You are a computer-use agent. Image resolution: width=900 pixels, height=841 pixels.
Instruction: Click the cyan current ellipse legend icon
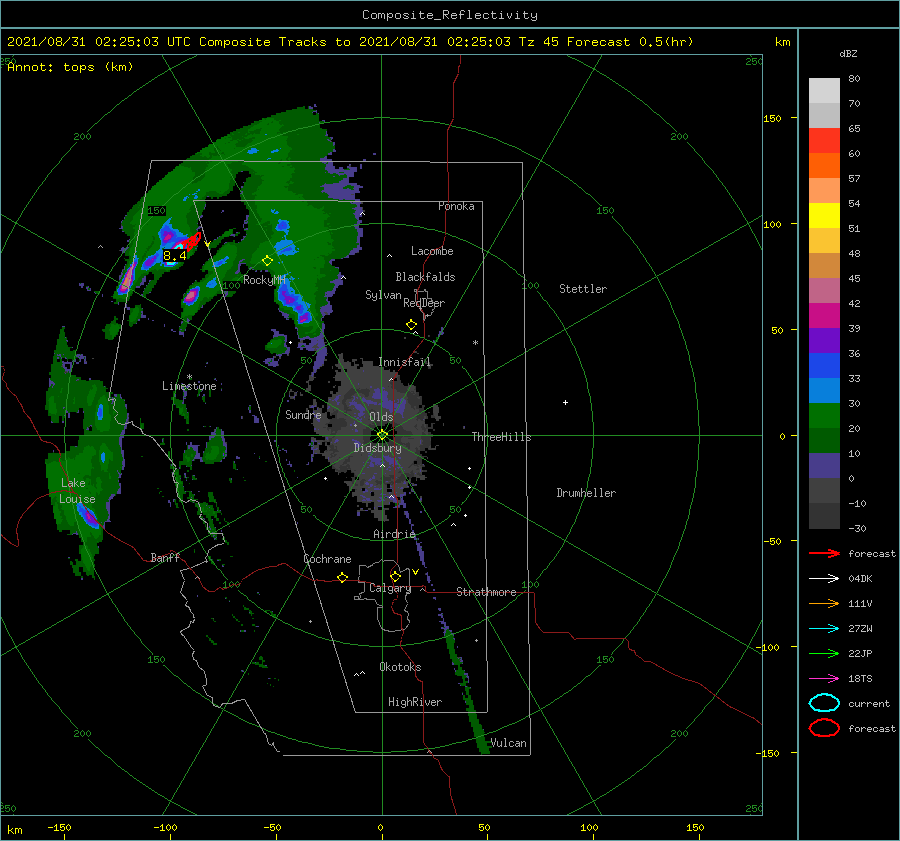824,703
